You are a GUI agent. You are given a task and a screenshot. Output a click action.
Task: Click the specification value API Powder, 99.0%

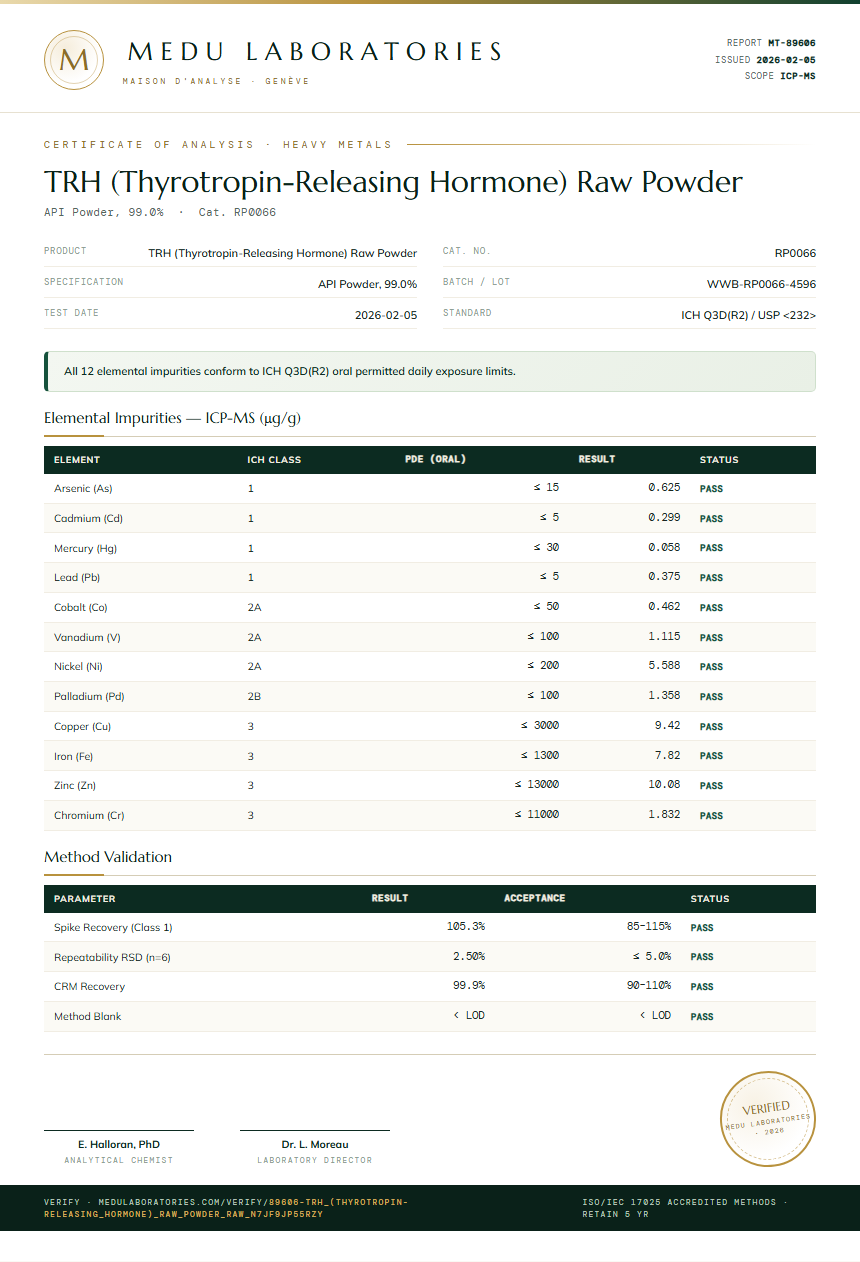tap(367, 284)
